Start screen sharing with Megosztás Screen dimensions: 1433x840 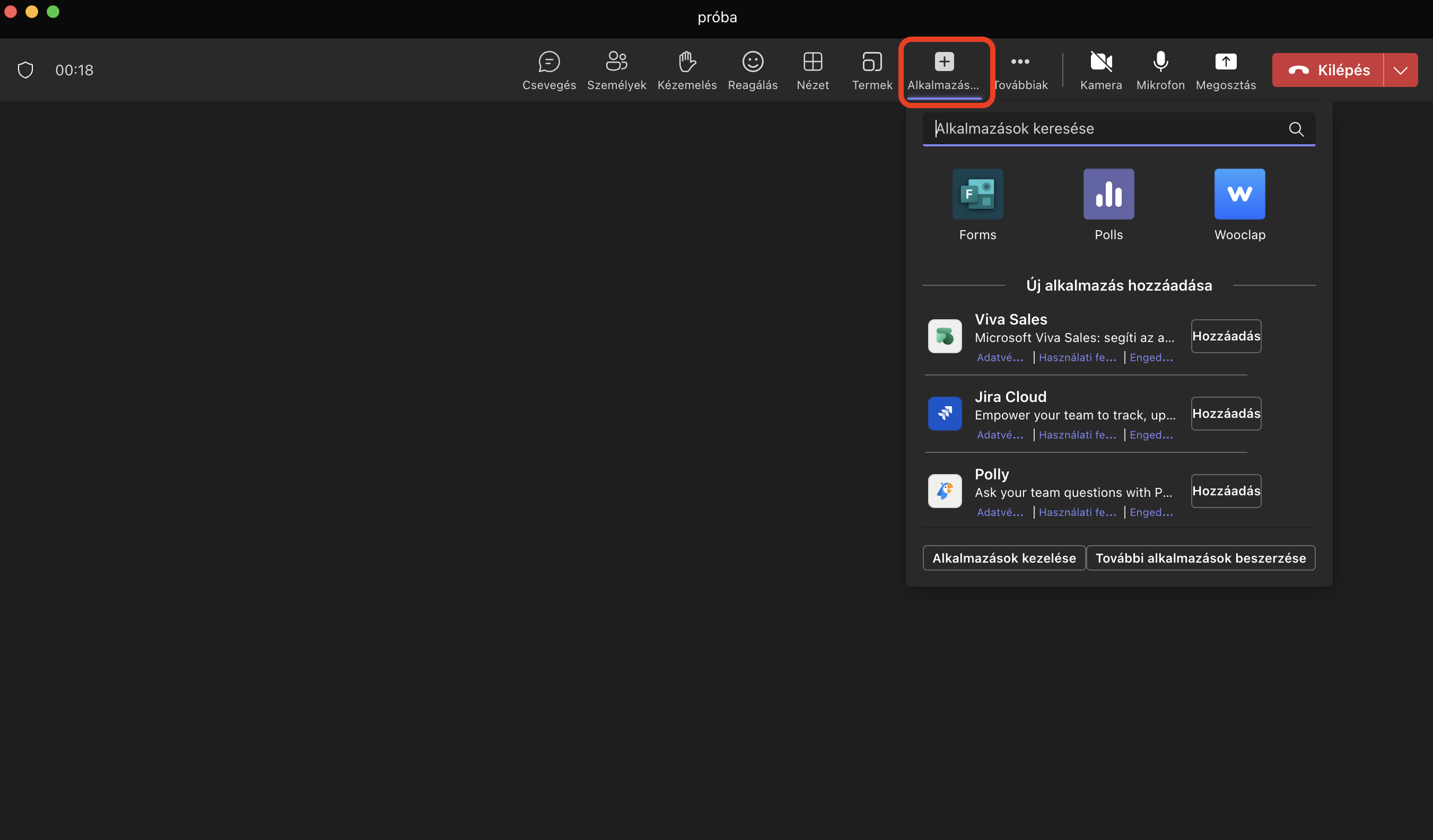[x=1226, y=71]
